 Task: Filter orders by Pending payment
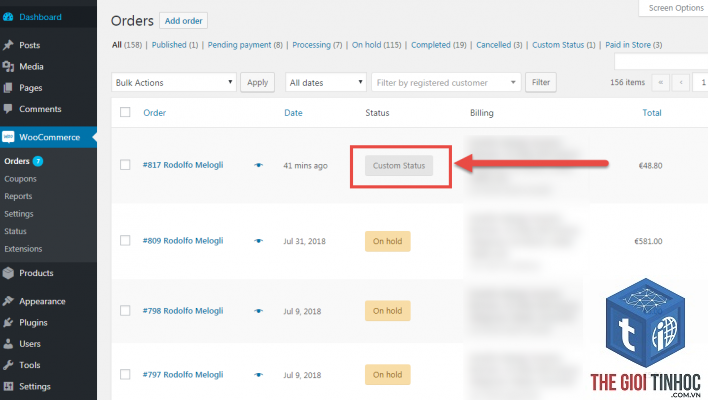coord(239,45)
